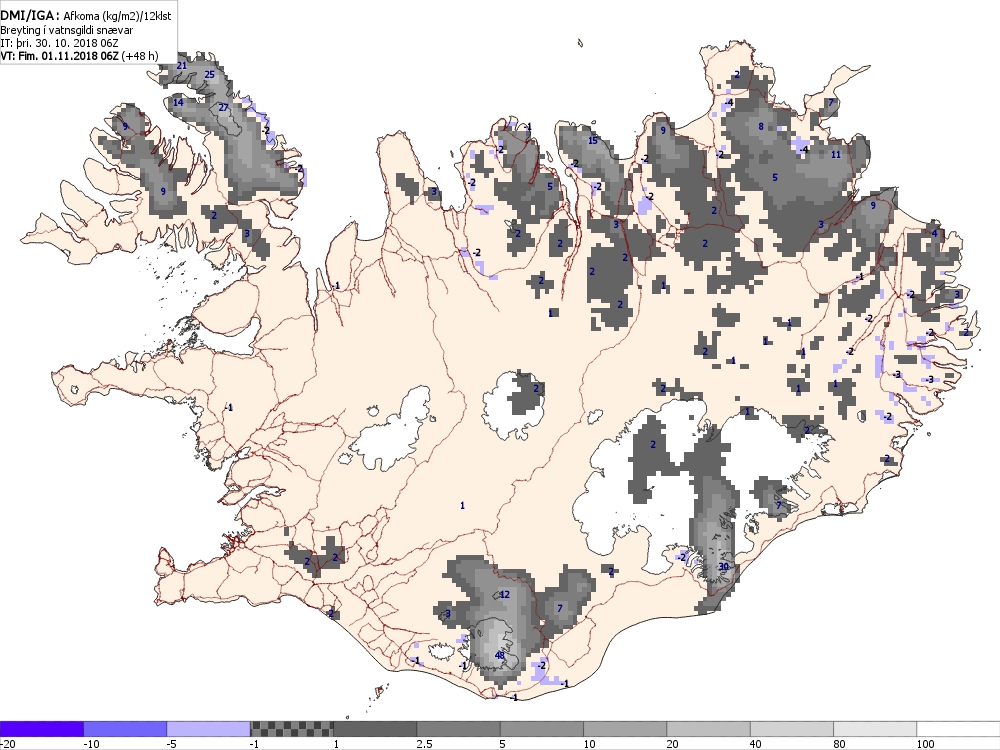Viewport: 1000px width, 750px height.
Task: Click the '30' map value in the southeast
Action: pyautogui.click(x=723, y=566)
